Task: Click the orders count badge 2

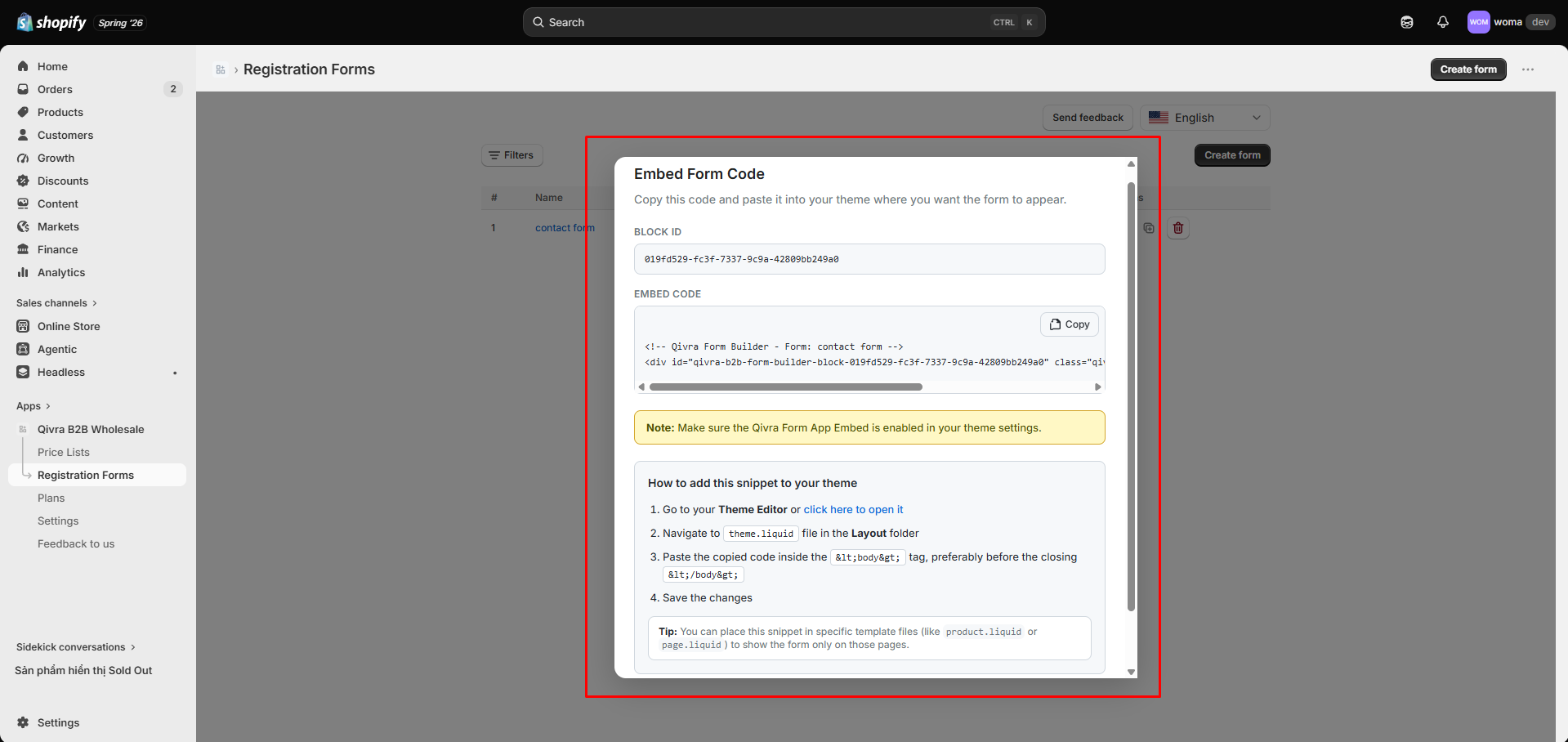Action: (172, 89)
